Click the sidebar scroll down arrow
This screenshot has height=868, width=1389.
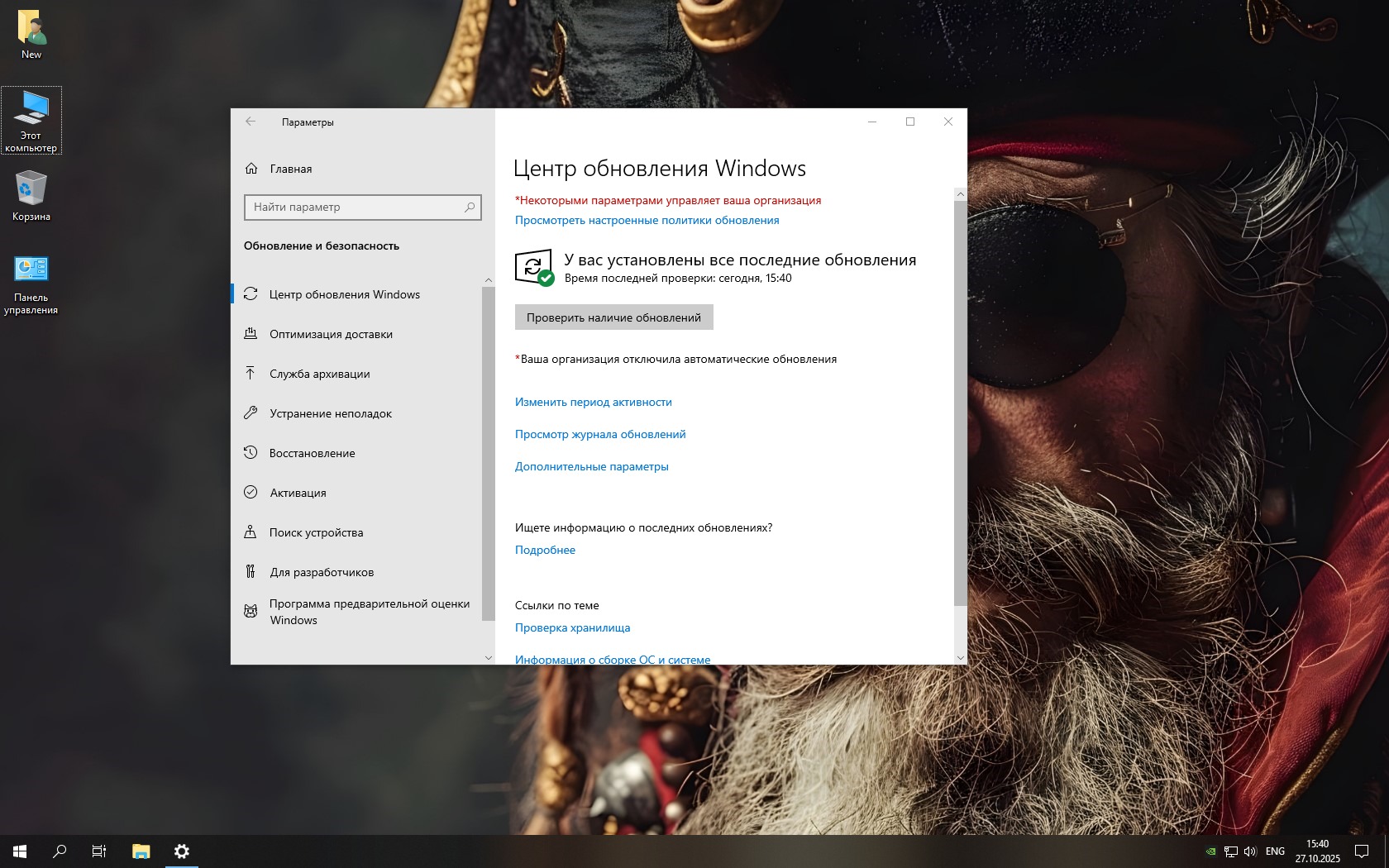488,658
